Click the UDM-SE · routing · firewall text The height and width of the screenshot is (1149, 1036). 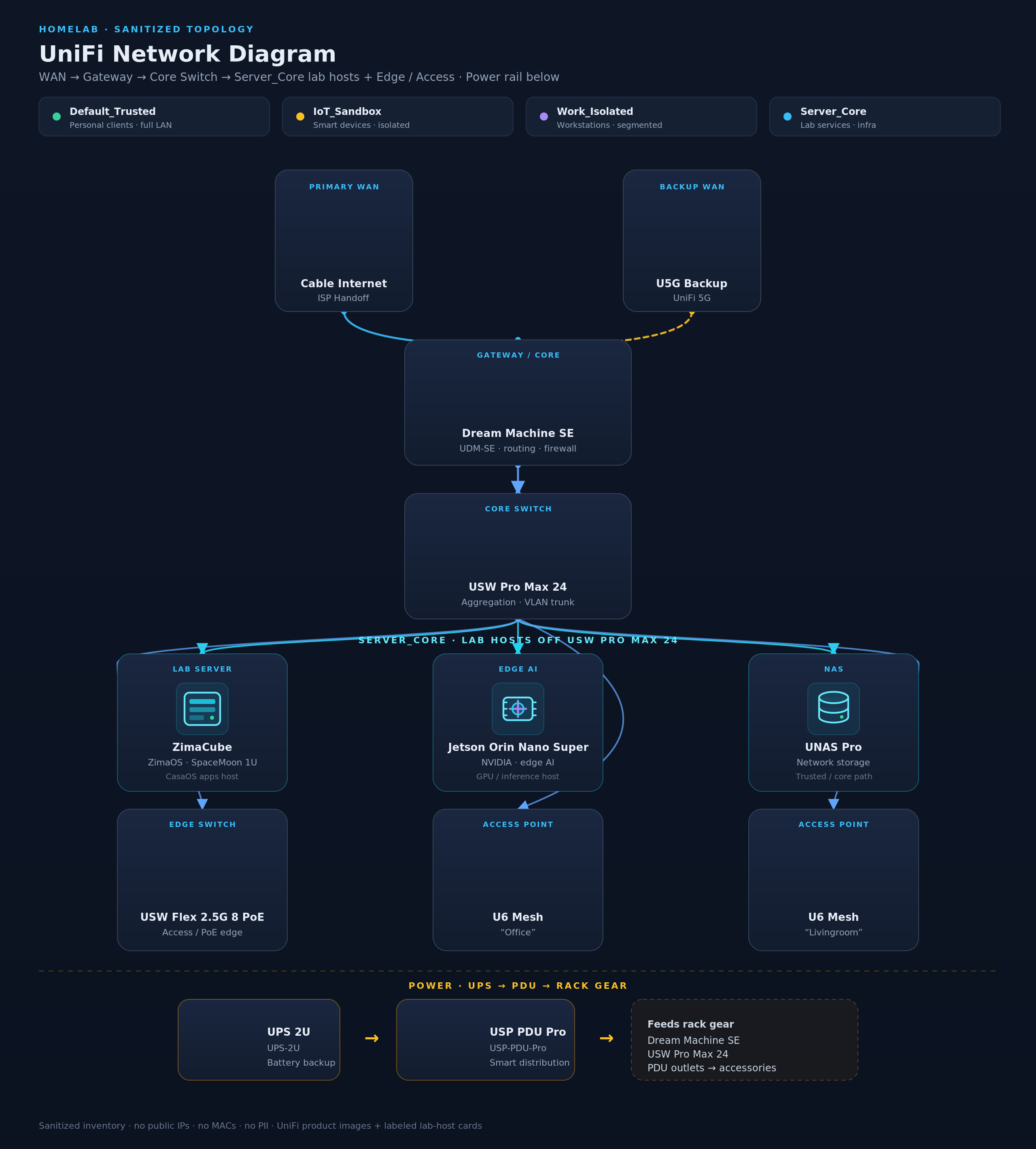tap(518, 448)
